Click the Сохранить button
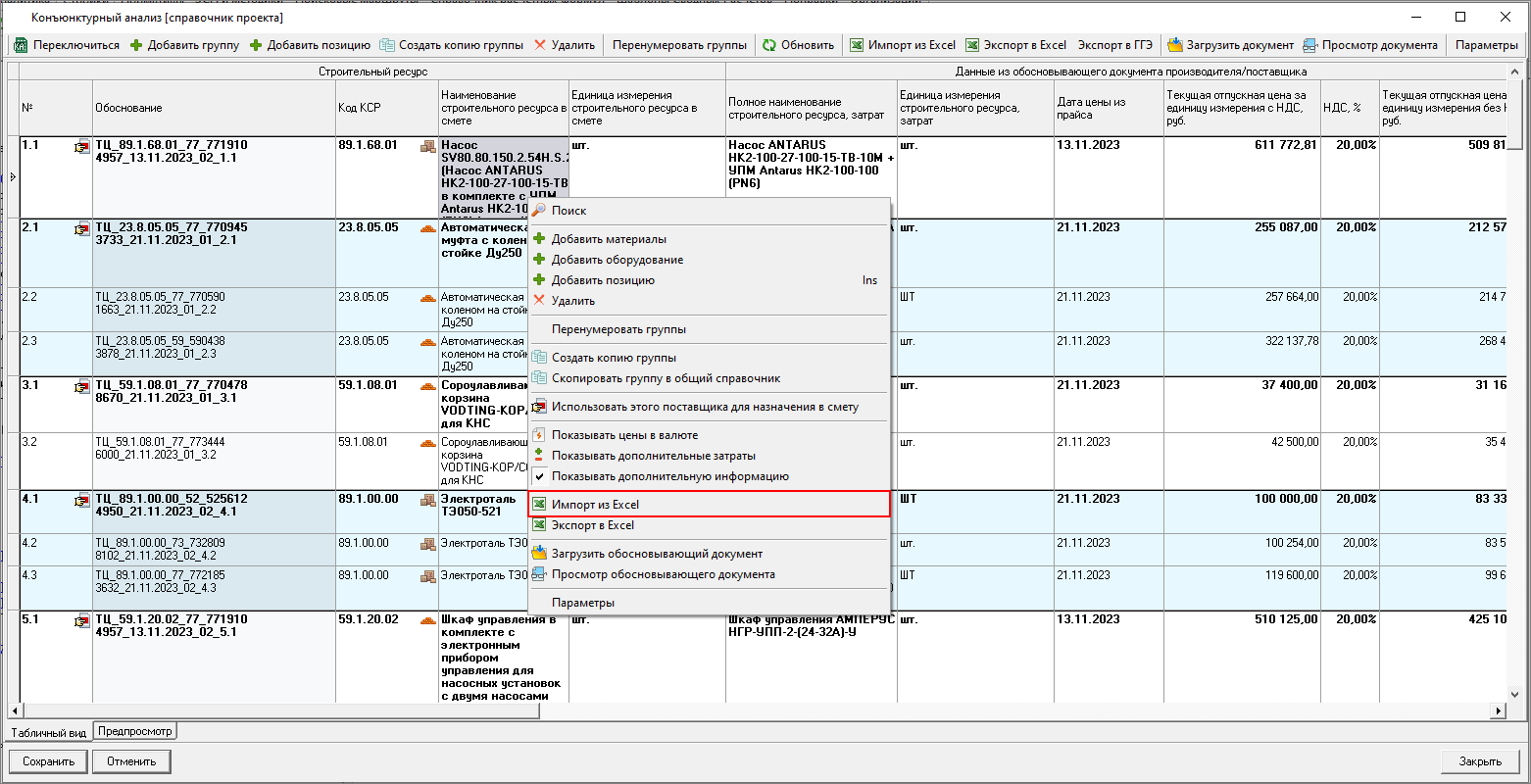This screenshot has width=1531, height=784. pyautogui.click(x=48, y=761)
